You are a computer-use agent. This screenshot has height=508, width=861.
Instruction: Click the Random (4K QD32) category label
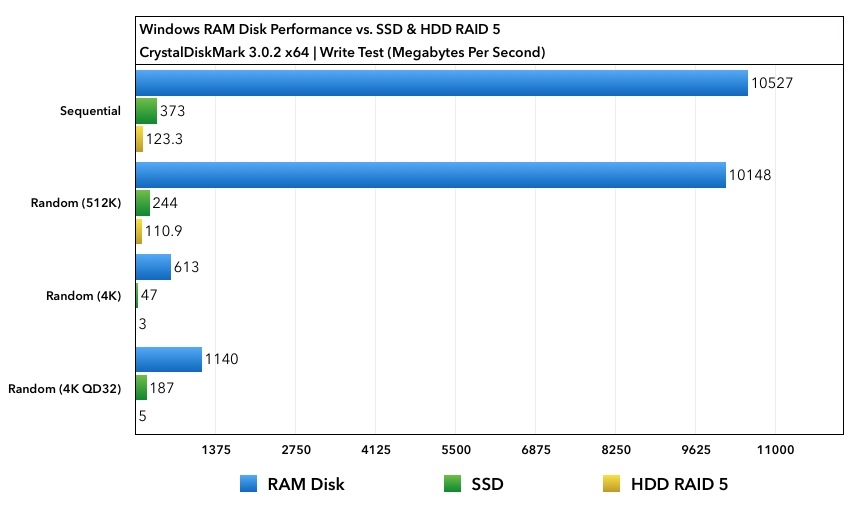pyautogui.click(x=65, y=388)
